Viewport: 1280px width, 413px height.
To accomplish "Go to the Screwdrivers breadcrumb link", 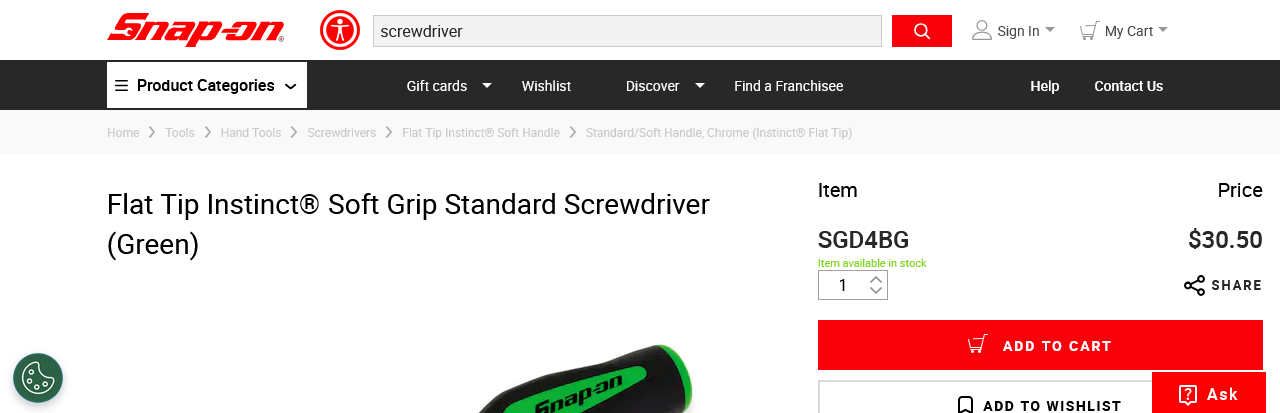I will 342,133.
